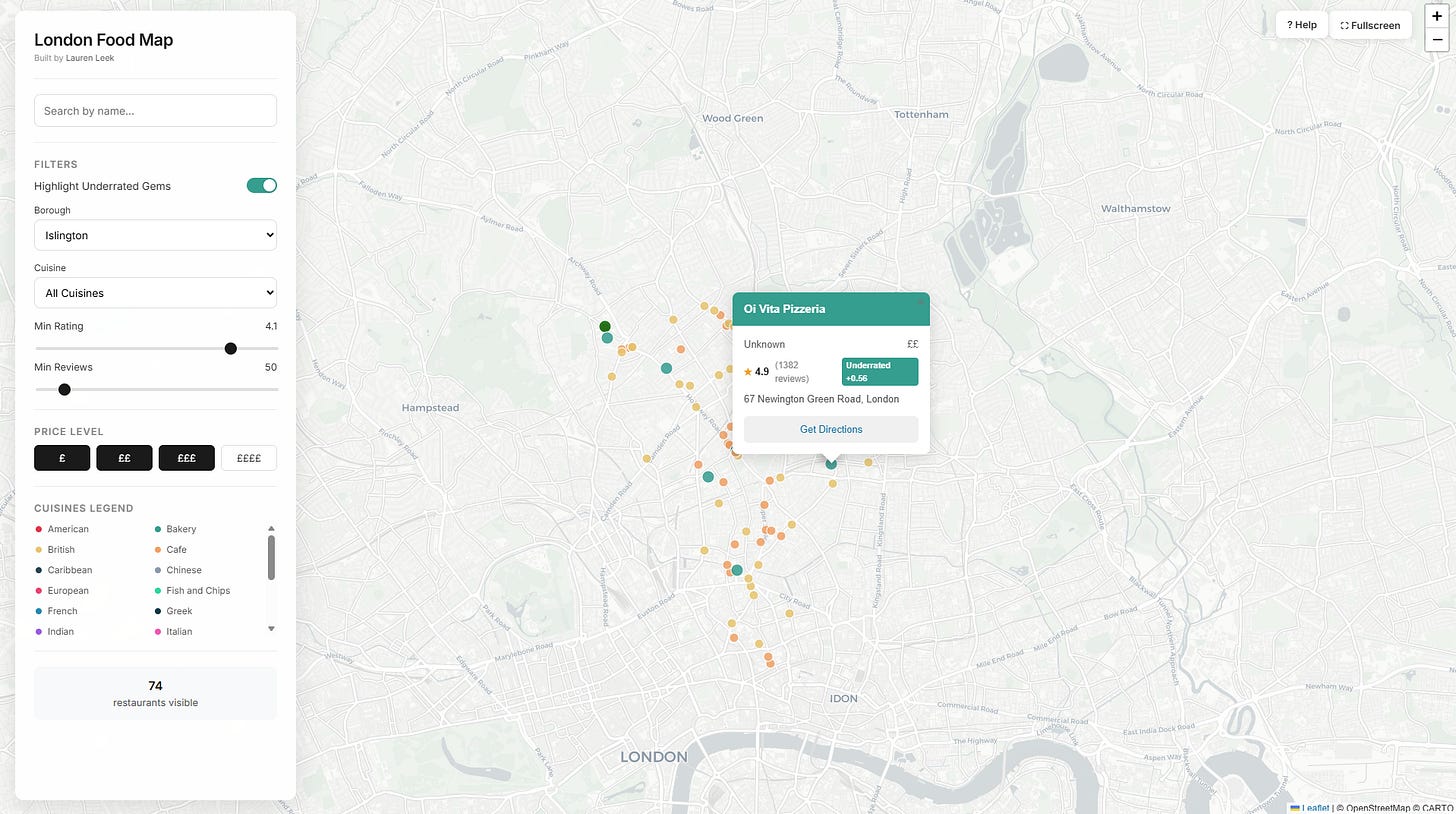Toggle the £ price level filter
Image resolution: width=1456 pixels, height=814 pixels.
click(x=62, y=458)
